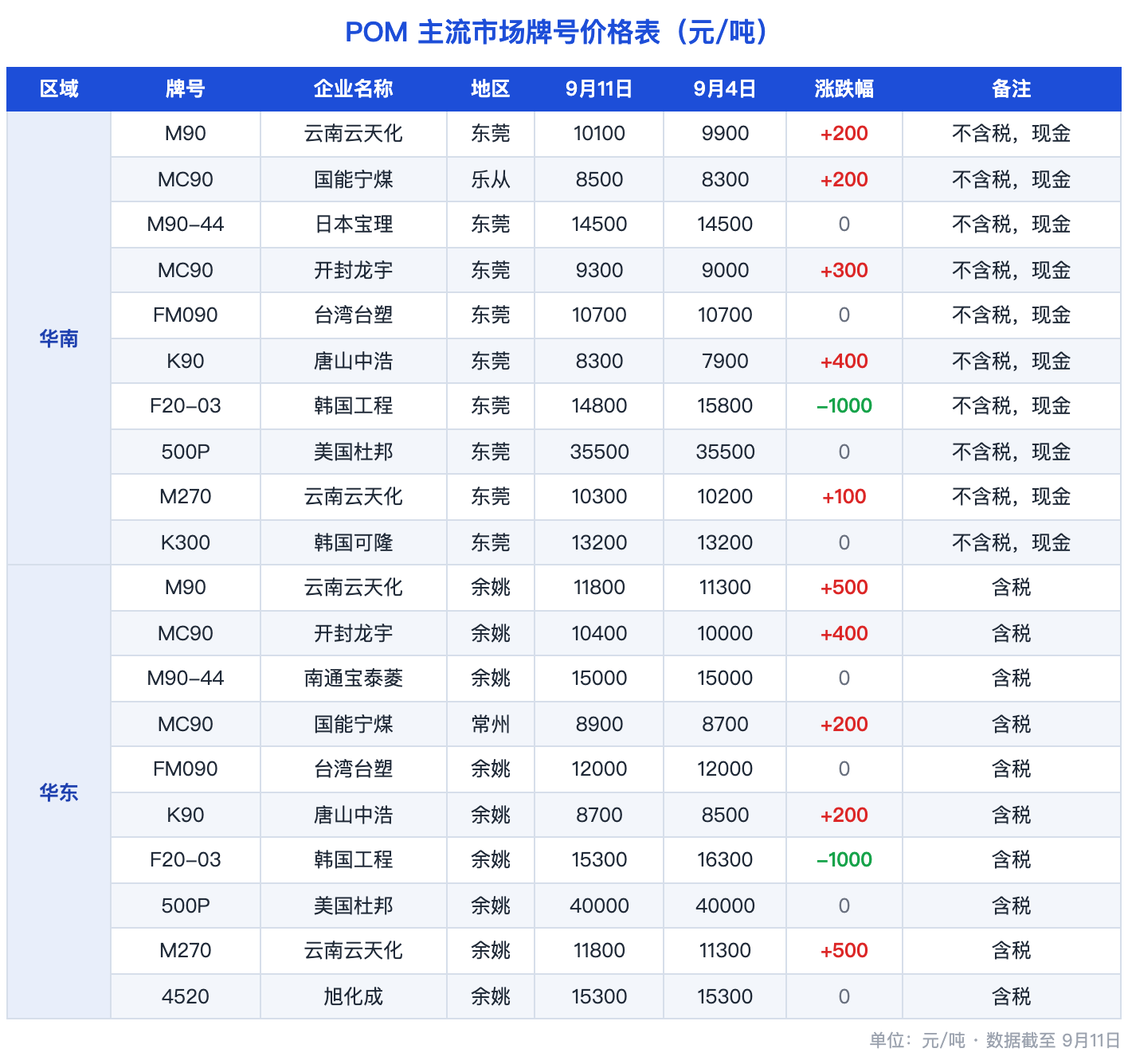This screenshot has height=1064, width=1128.
Task: Select the '9000' price cell
Action: click(725, 270)
